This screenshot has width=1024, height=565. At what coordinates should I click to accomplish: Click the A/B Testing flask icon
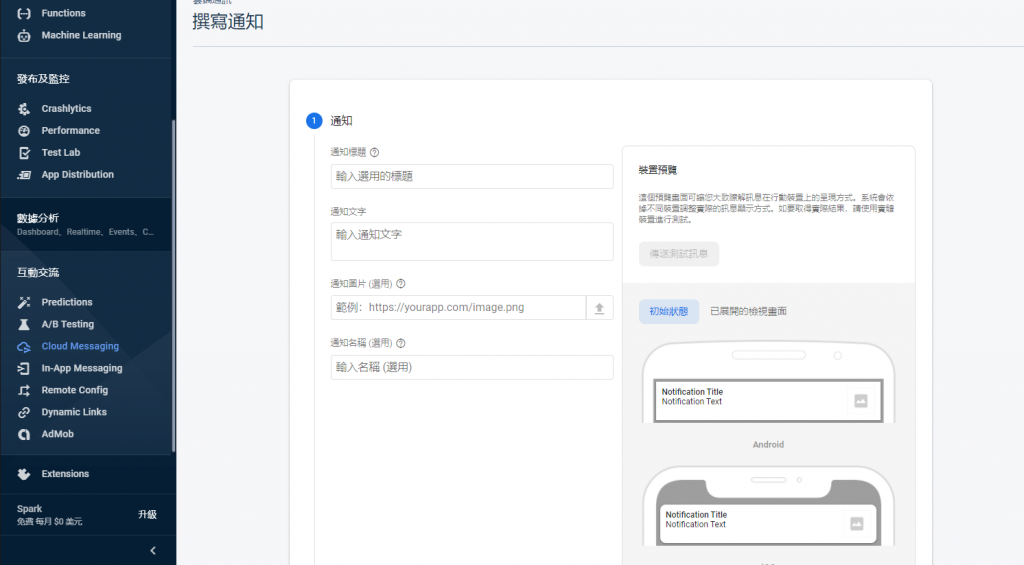(24, 324)
